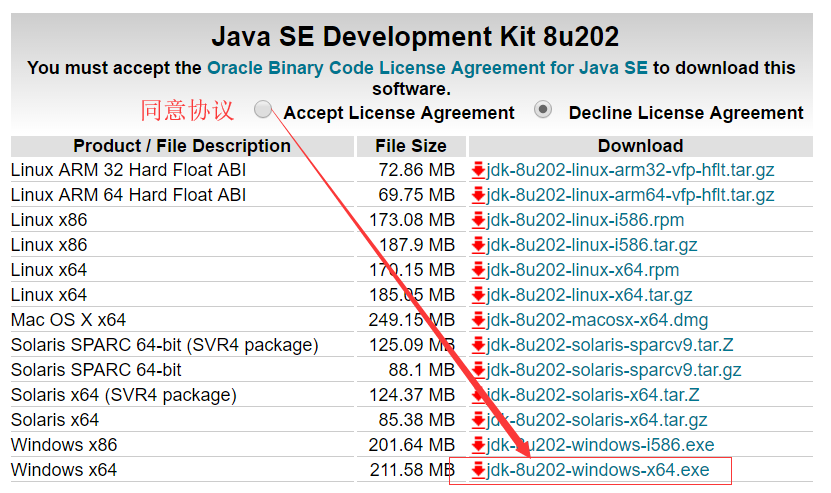The width and height of the screenshot is (831, 493).
Task: Download jdk-8u202-linux-x64.rpm
Action: click(582, 270)
